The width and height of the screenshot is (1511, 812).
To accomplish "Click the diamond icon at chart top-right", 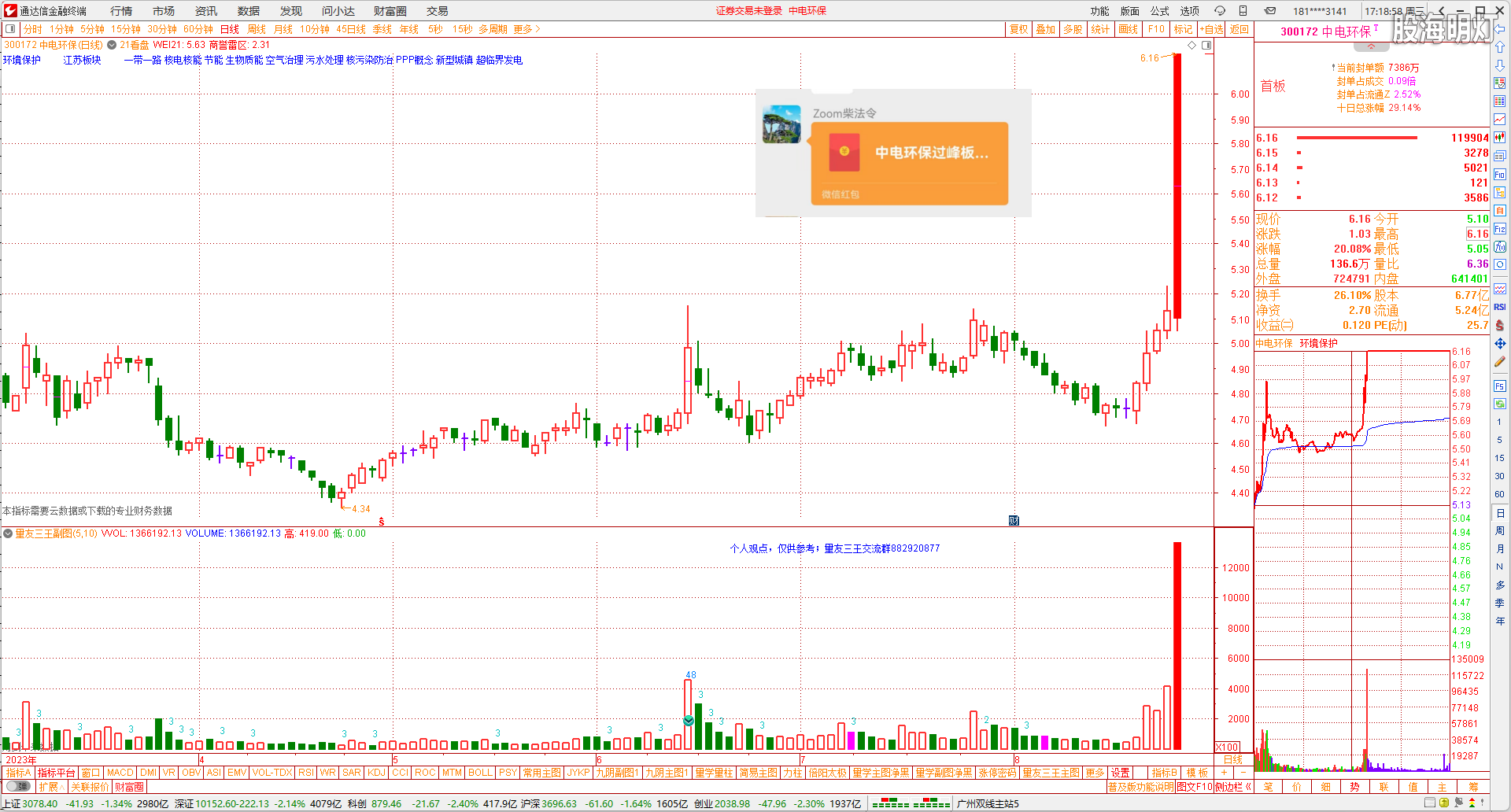I will click(1192, 45).
